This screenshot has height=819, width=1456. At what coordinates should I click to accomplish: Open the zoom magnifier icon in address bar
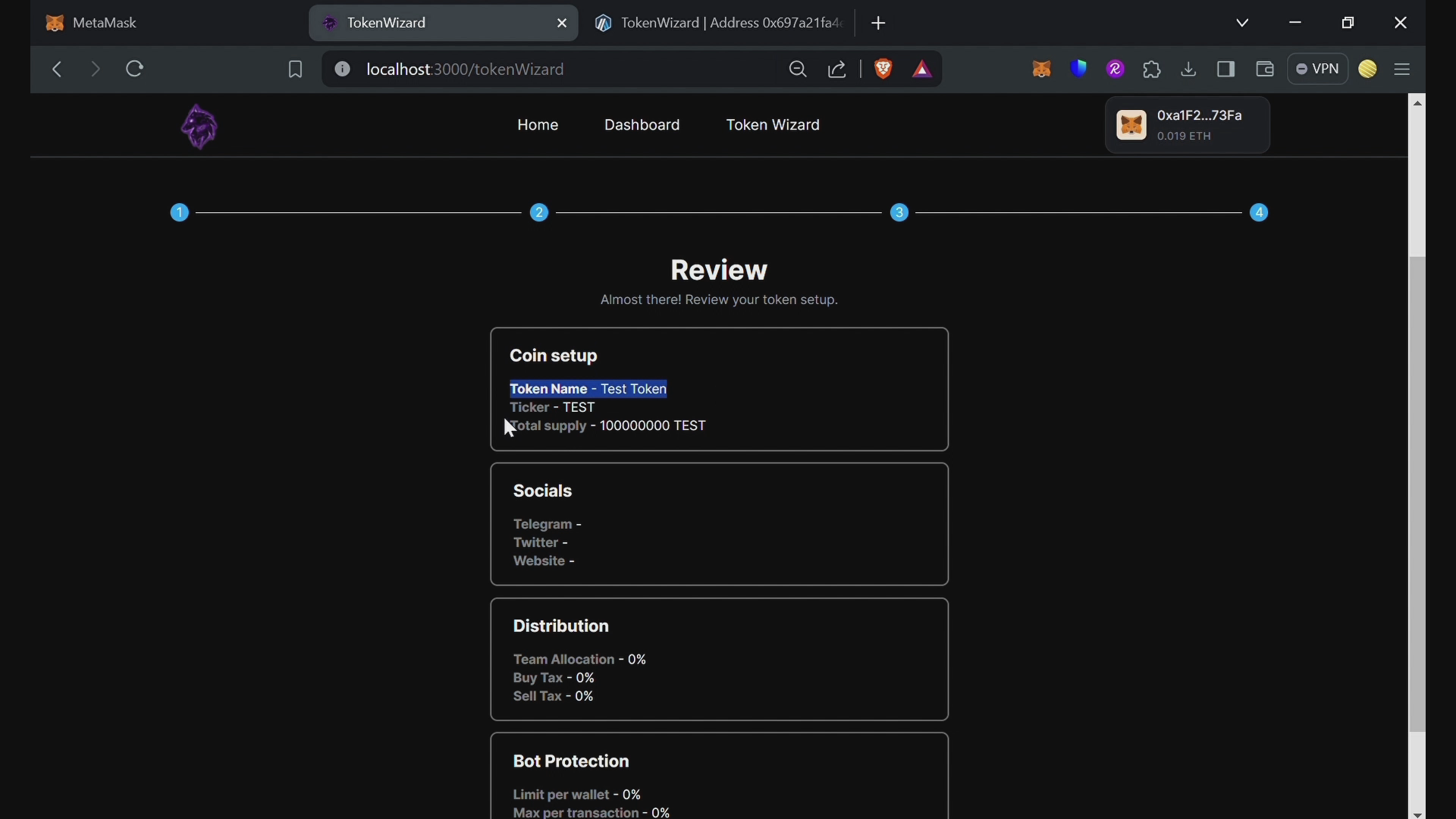[798, 70]
